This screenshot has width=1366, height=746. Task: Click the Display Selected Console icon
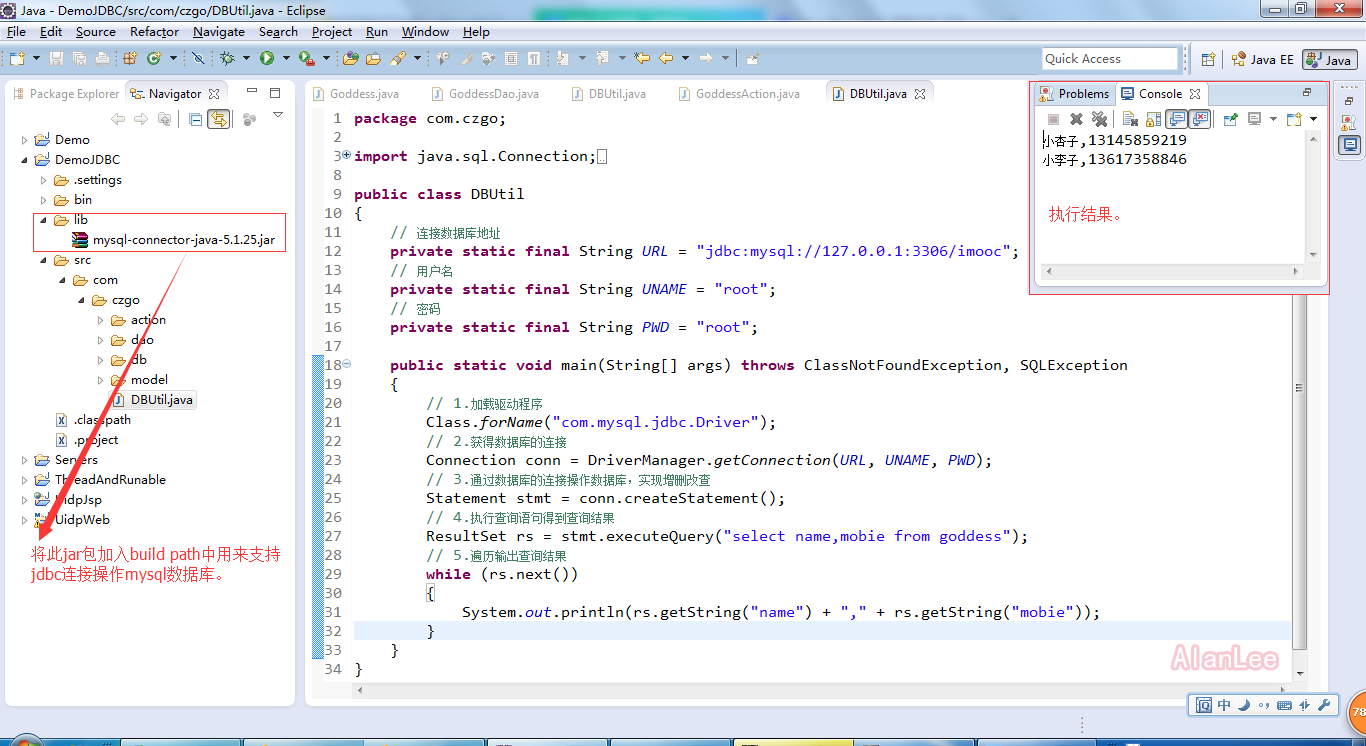click(x=1254, y=119)
